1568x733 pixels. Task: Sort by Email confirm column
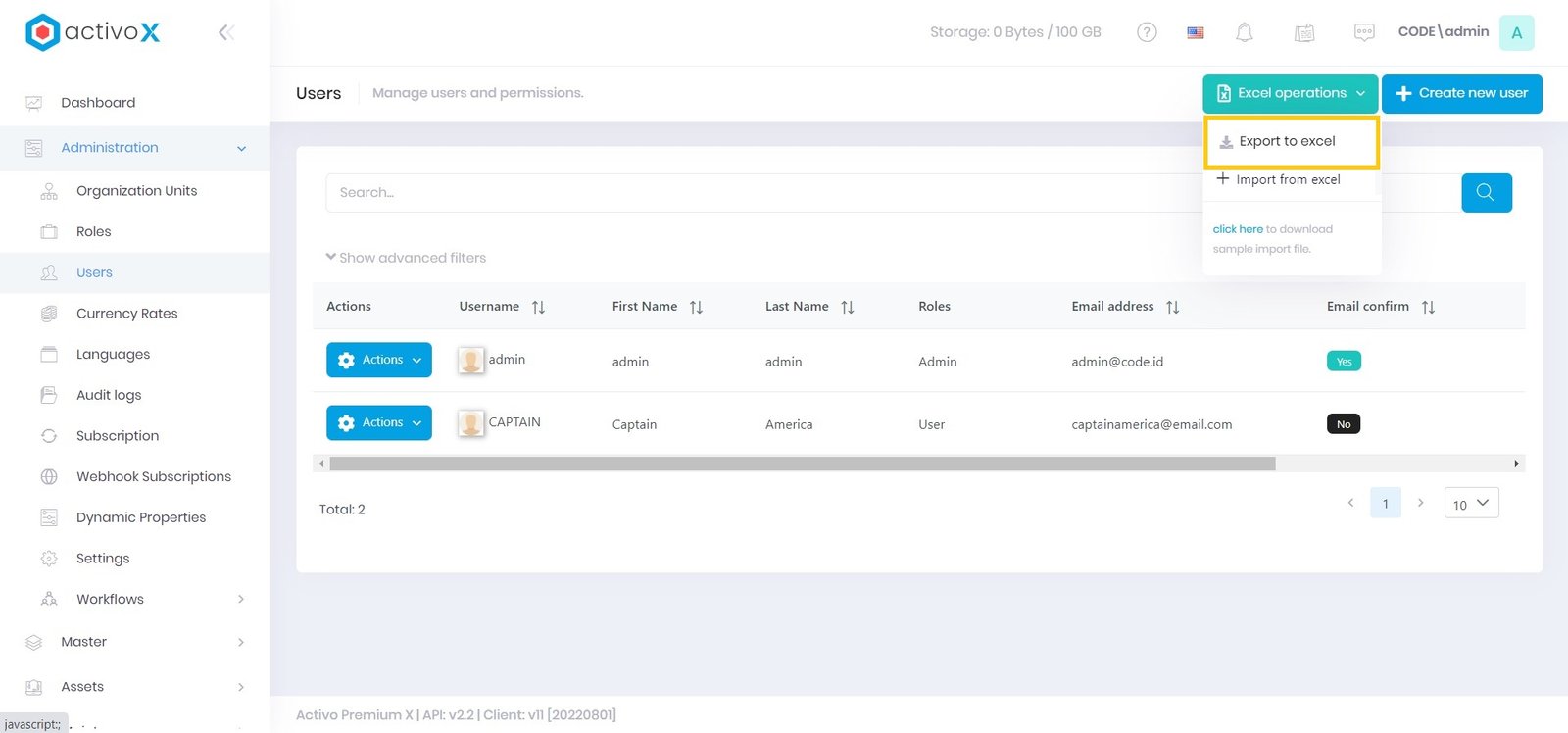click(1428, 307)
